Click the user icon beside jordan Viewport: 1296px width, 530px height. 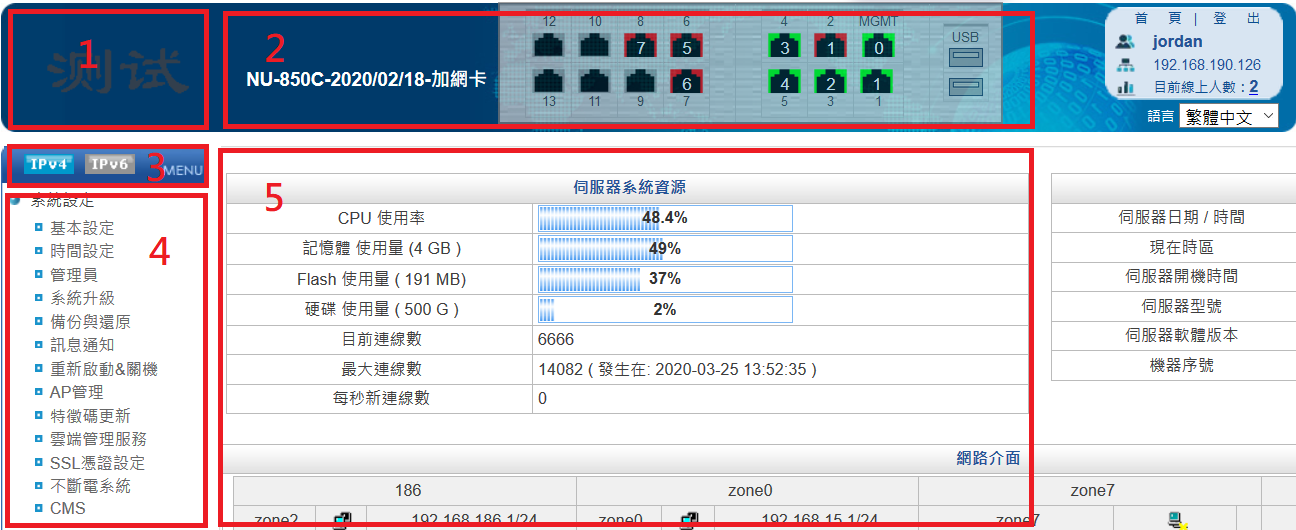point(1125,42)
